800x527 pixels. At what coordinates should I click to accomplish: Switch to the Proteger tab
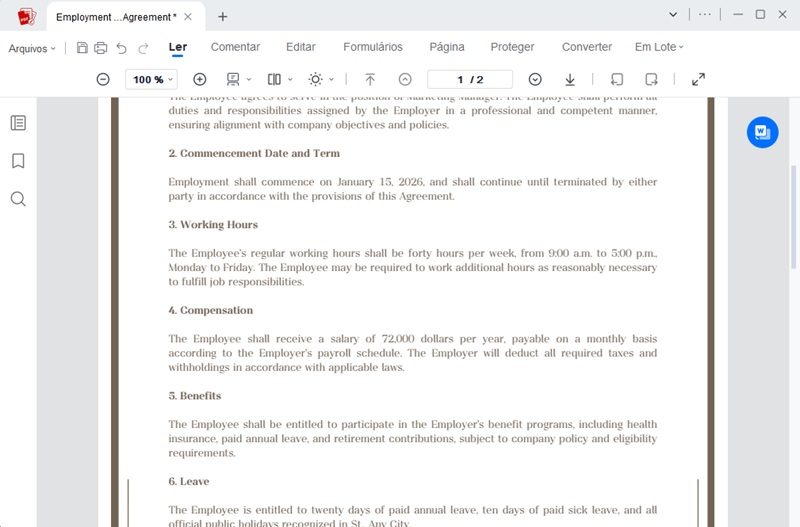pyautogui.click(x=512, y=47)
